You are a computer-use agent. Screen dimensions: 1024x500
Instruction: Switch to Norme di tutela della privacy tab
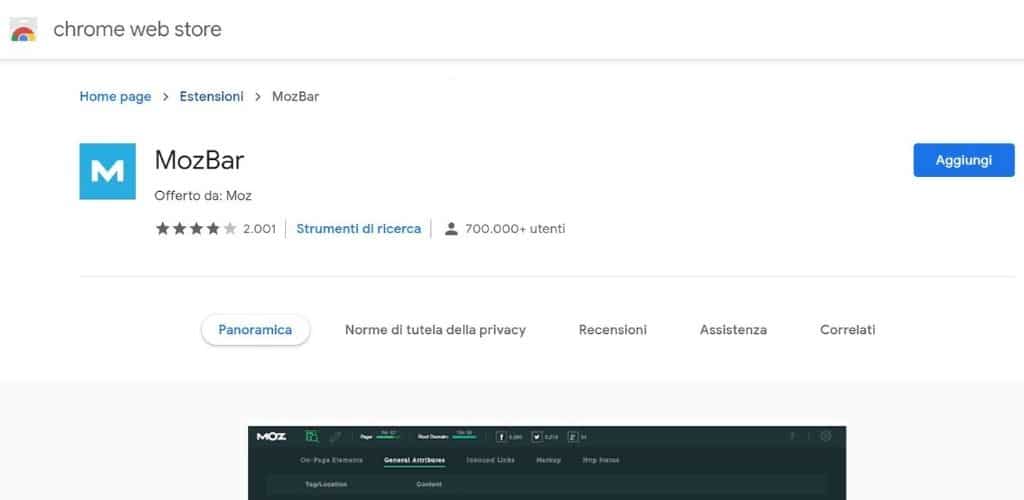435,330
